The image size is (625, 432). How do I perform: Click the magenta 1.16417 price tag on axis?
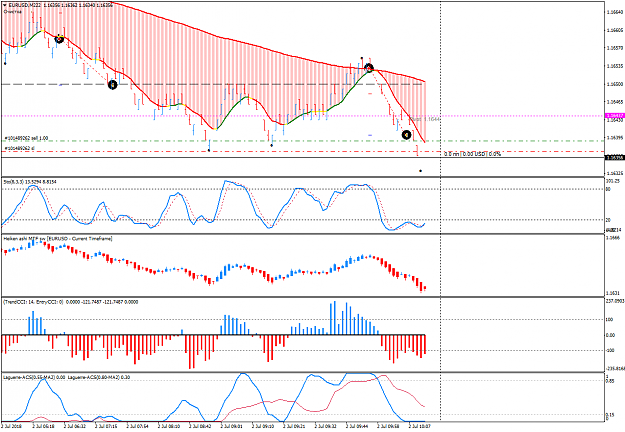click(x=614, y=116)
